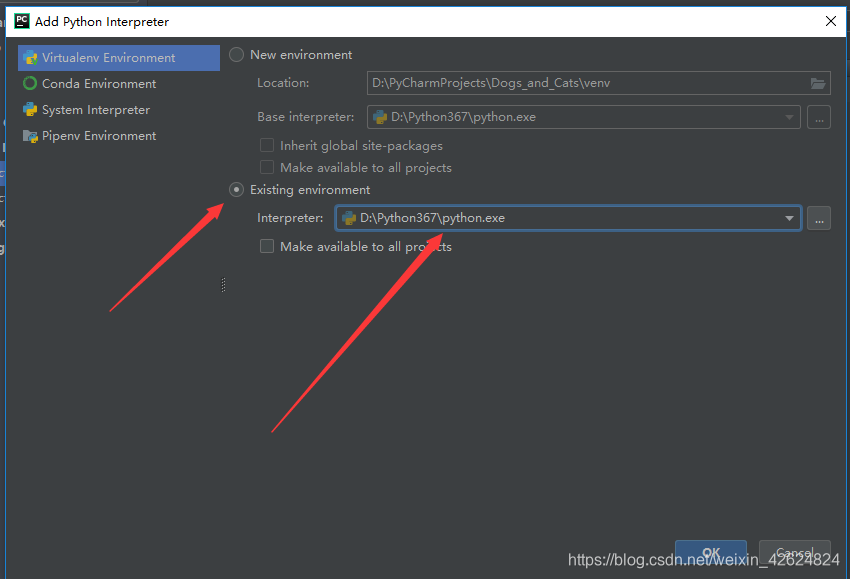The width and height of the screenshot is (850, 579).
Task: Select Pipenv Environment in the sidebar
Action: [119, 136]
